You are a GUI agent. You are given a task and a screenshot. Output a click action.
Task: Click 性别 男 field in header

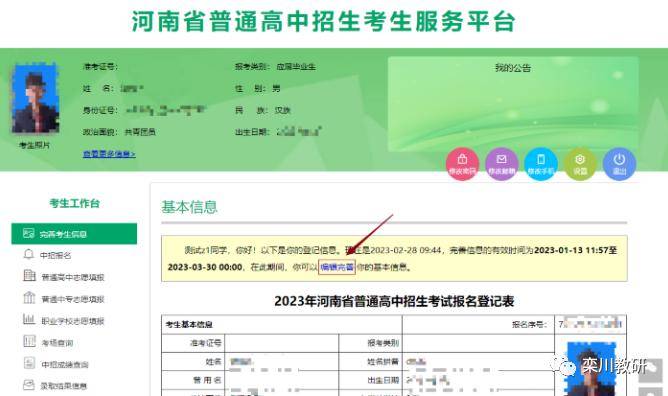click(258, 89)
